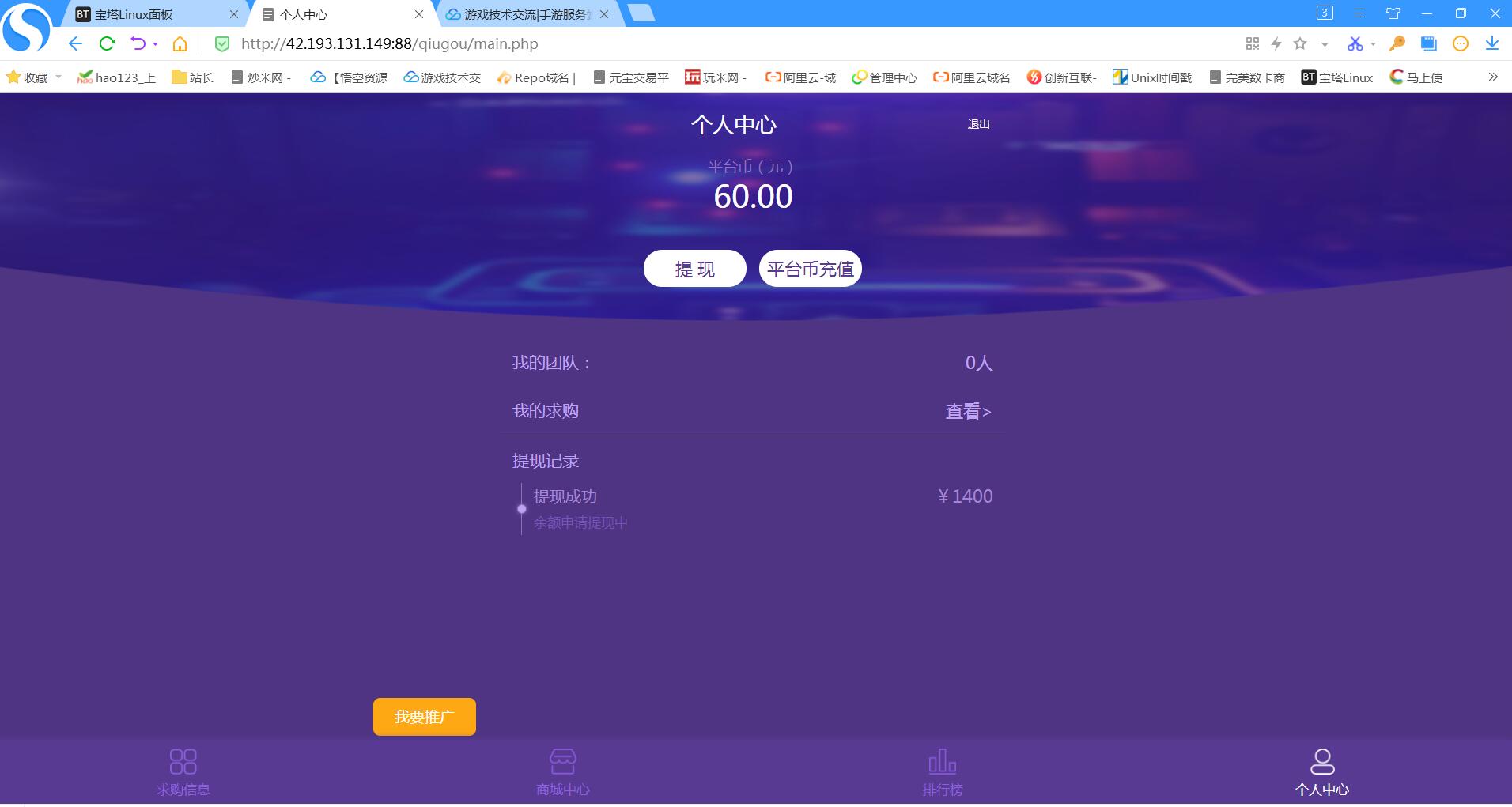Switch to the 游戏技术交流 tab
This screenshot has height=807, width=1512.
point(526,14)
